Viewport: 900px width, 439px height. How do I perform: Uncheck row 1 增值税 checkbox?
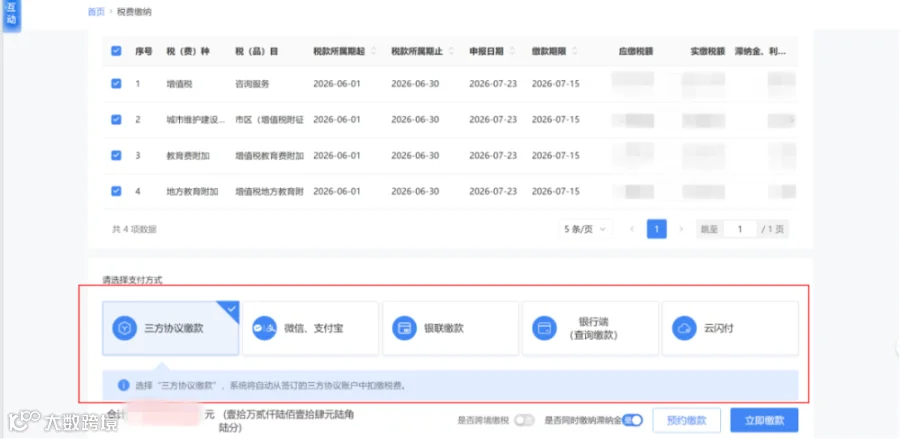point(116,84)
